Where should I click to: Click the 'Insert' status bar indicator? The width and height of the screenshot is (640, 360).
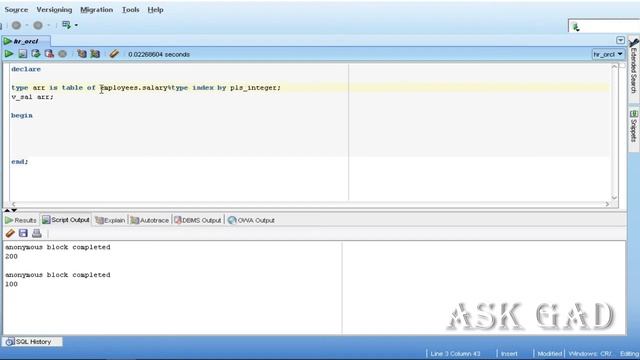coord(509,353)
